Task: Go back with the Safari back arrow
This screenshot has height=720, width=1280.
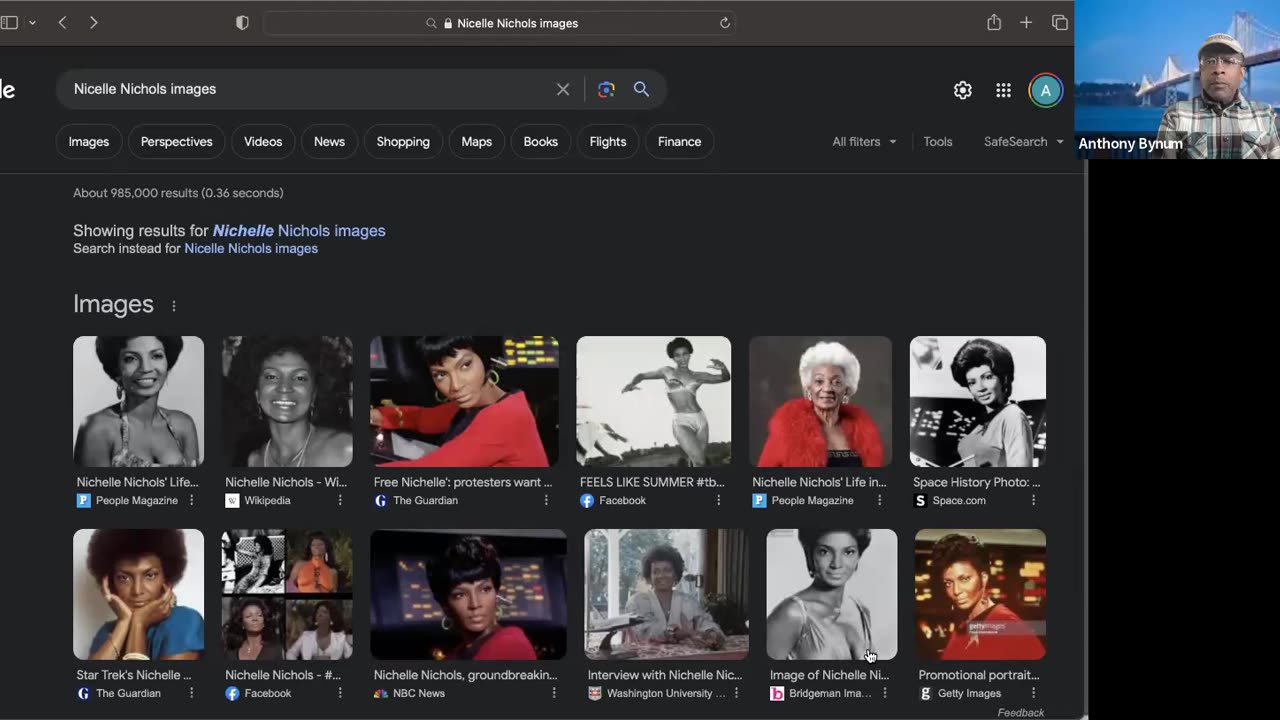Action: coord(62,22)
